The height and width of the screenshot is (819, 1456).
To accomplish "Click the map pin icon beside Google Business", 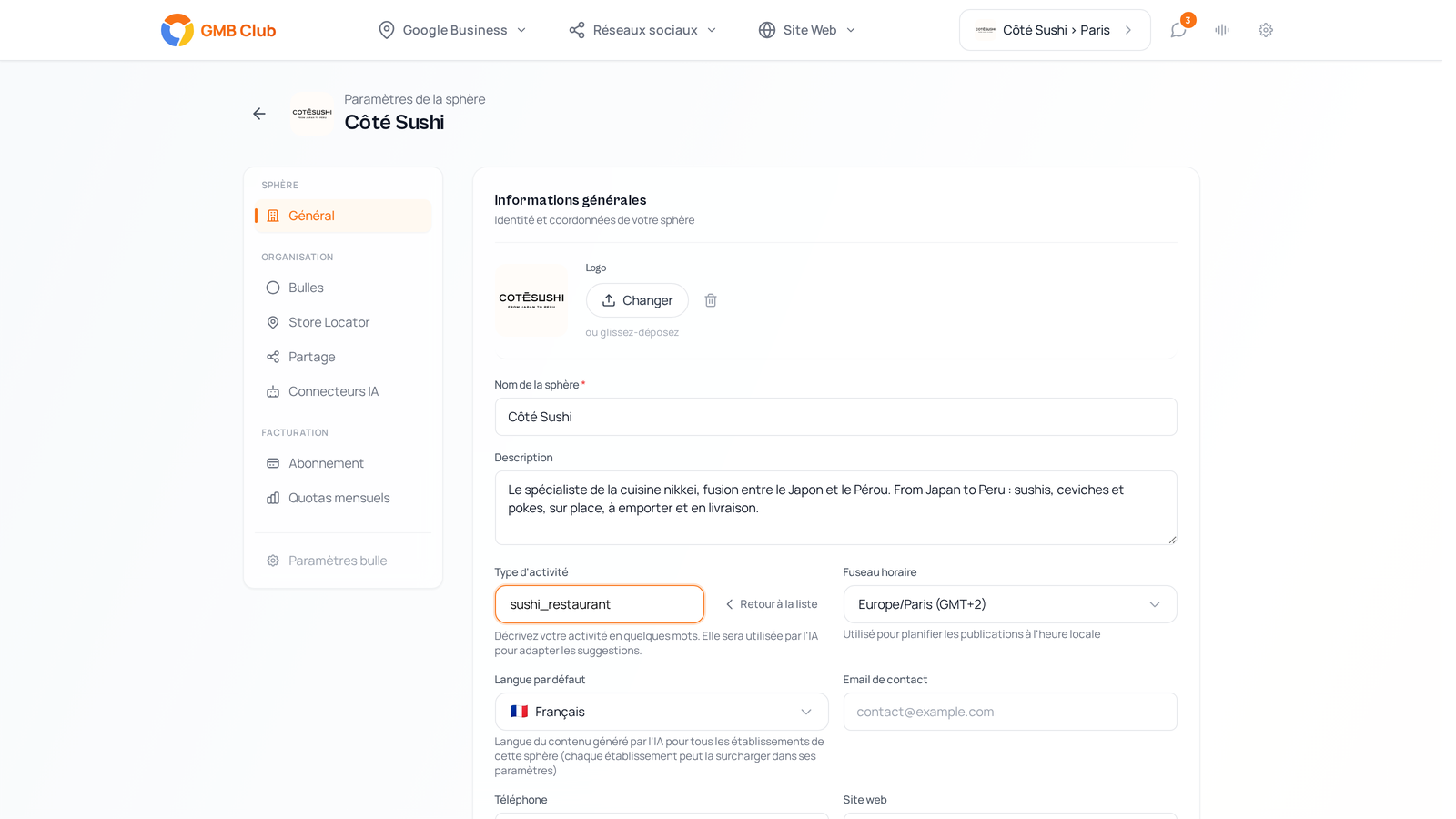I will pos(387,30).
